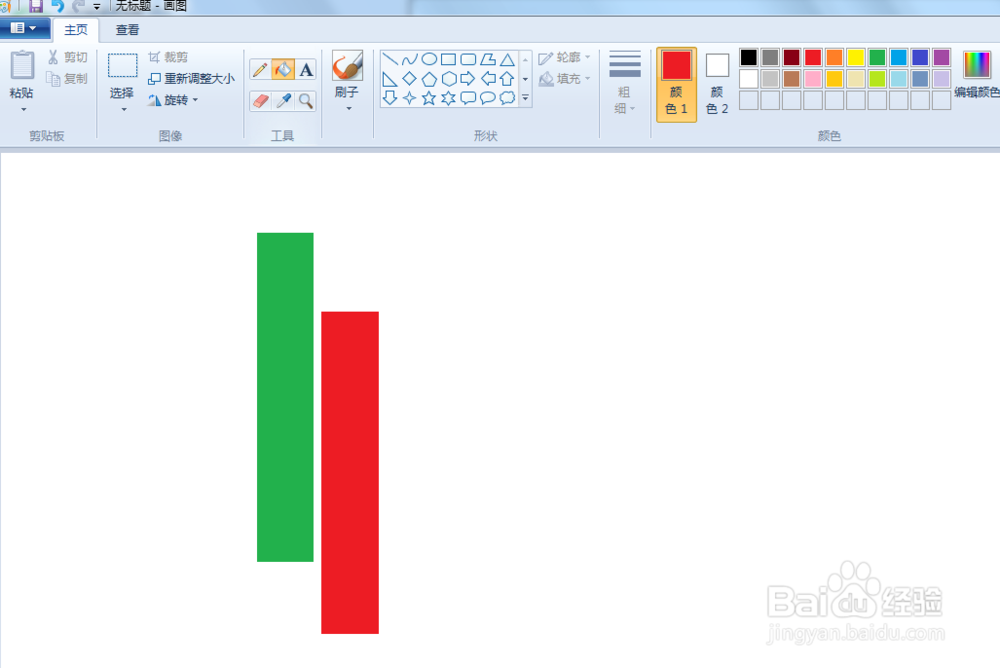Select the Pencil tool
Viewport: 1000px width, 668px height.
pos(260,70)
